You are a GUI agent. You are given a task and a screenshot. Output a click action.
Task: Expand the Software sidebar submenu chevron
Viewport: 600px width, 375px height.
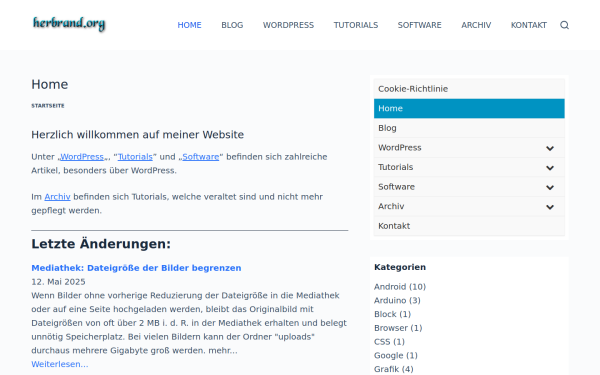550,187
